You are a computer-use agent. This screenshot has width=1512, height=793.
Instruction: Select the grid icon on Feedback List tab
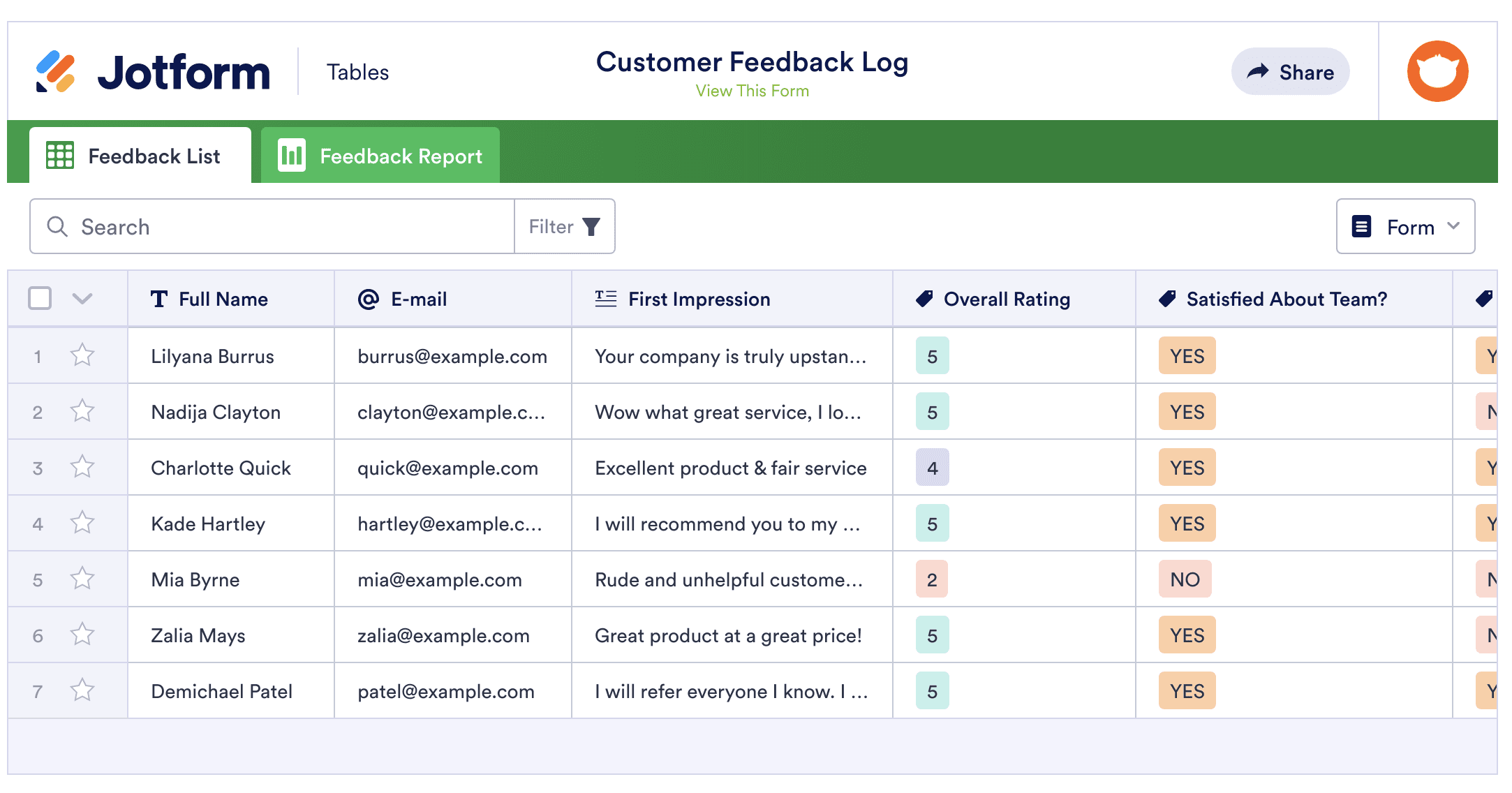[x=60, y=156]
